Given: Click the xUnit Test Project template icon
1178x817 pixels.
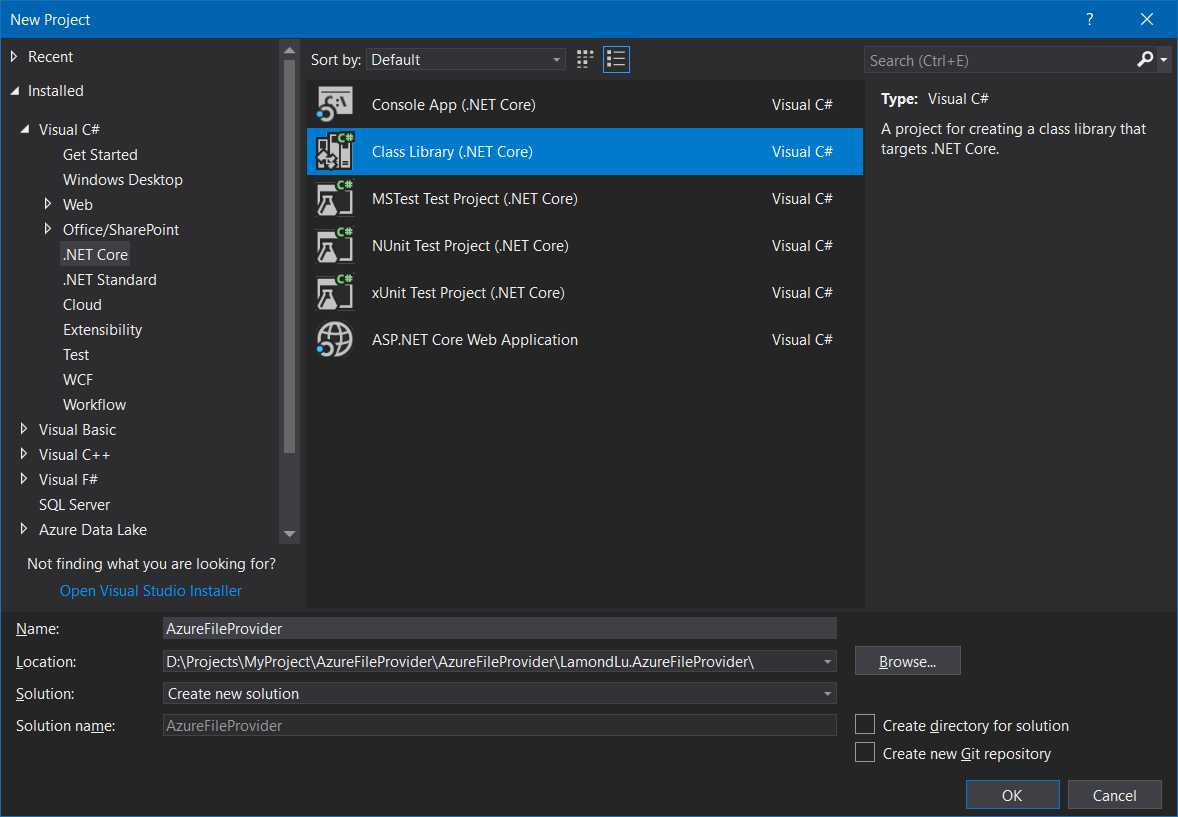Looking at the screenshot, I should coord(334,292).
